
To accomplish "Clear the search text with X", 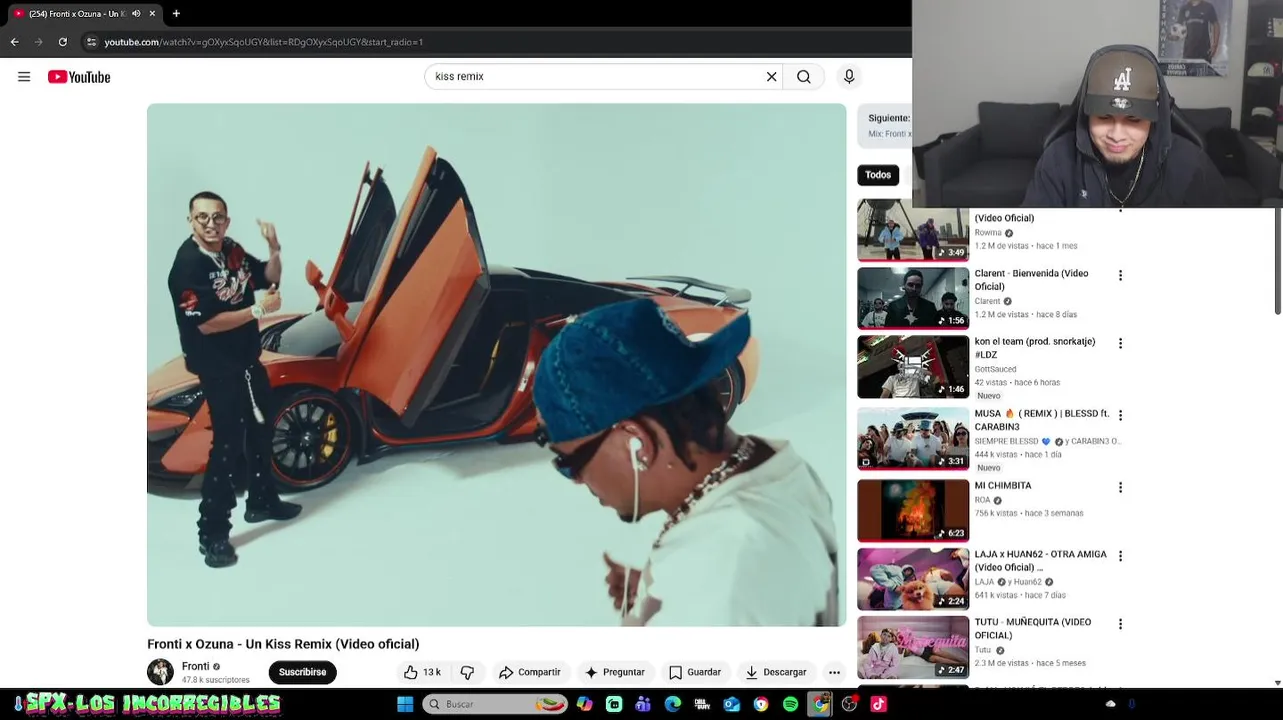I will coord(771,77).
